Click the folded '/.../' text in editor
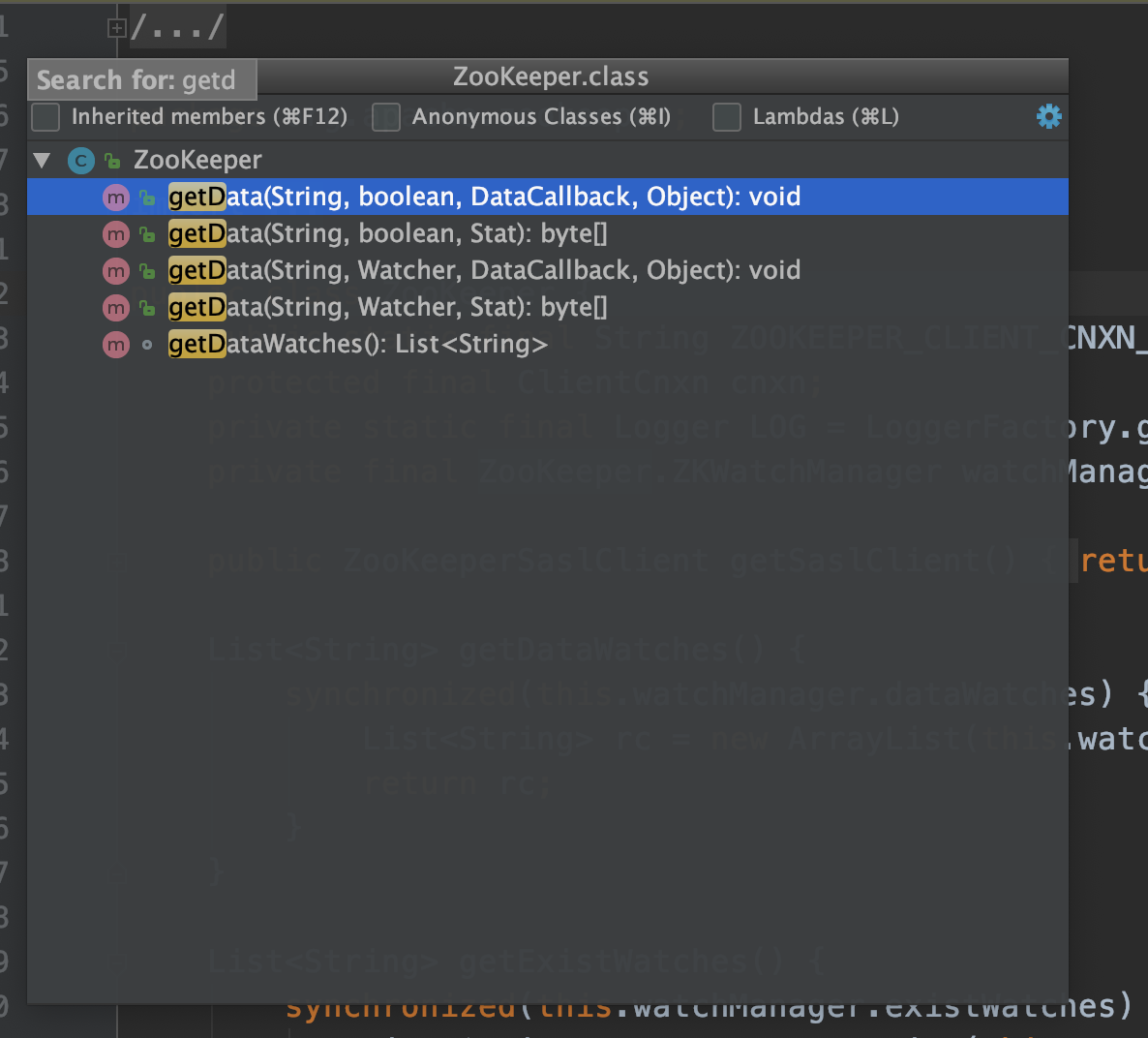Screen dimensions: 1148x1038 click(177, 28)
